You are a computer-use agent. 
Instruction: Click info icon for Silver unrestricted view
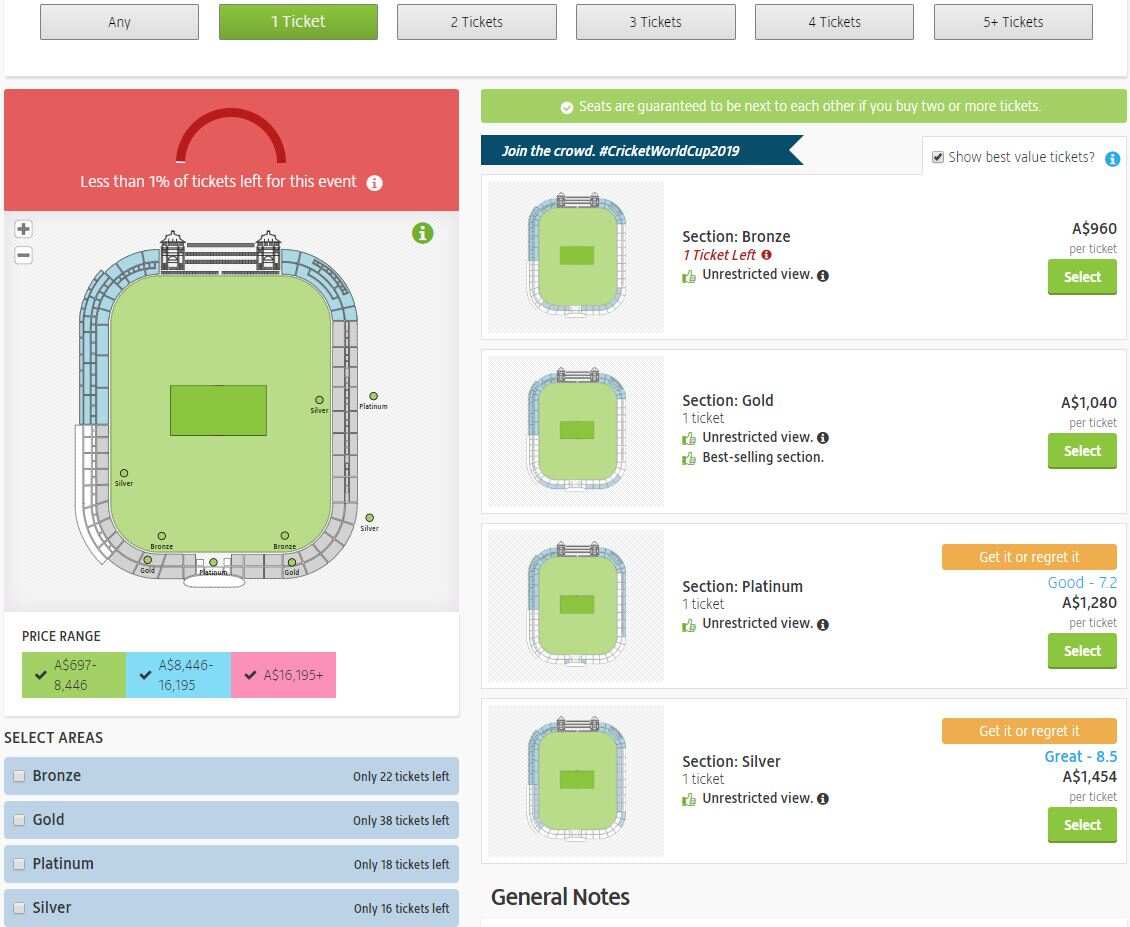tap(823, 799)
